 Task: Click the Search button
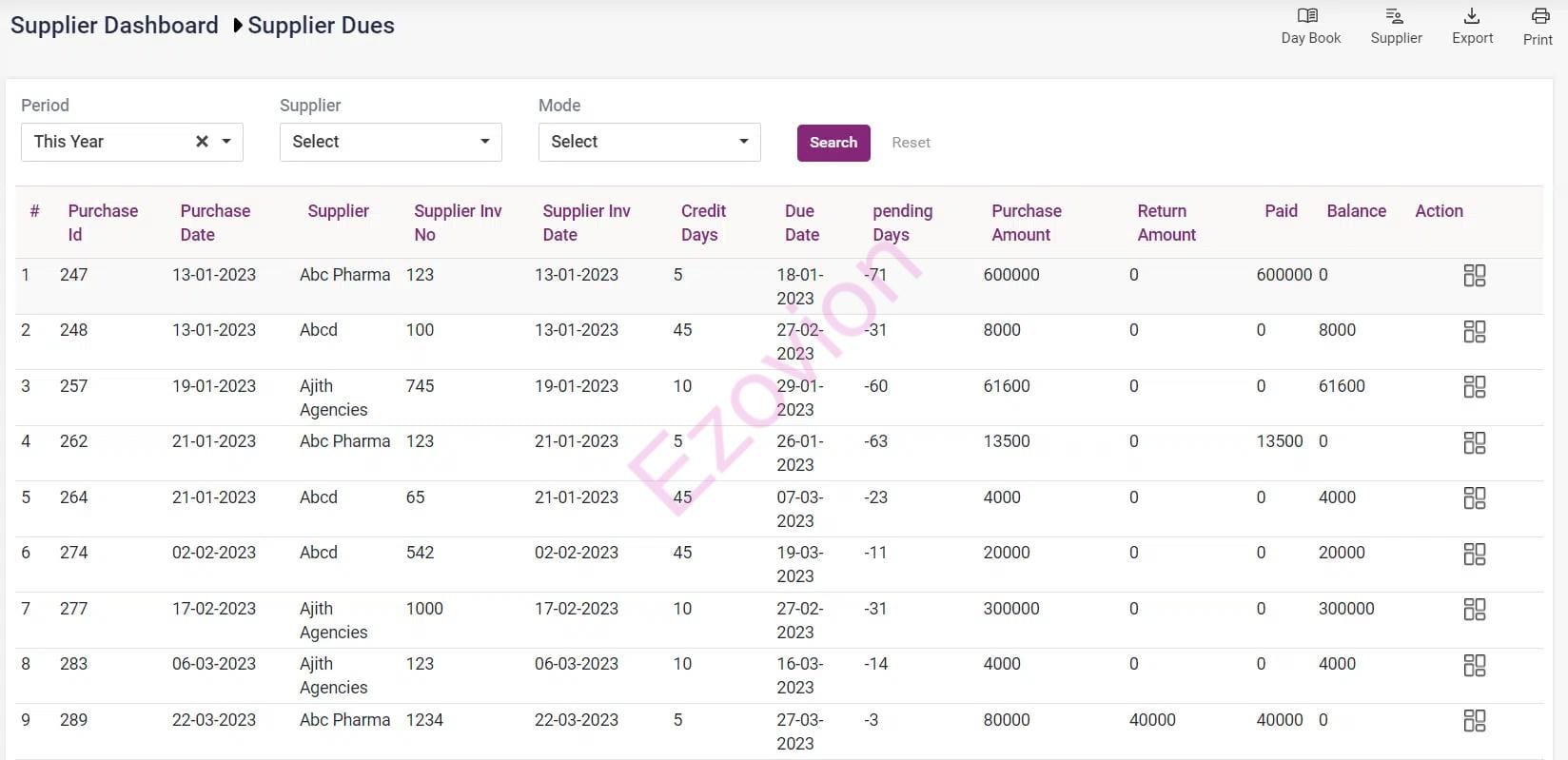pos(833,143)
